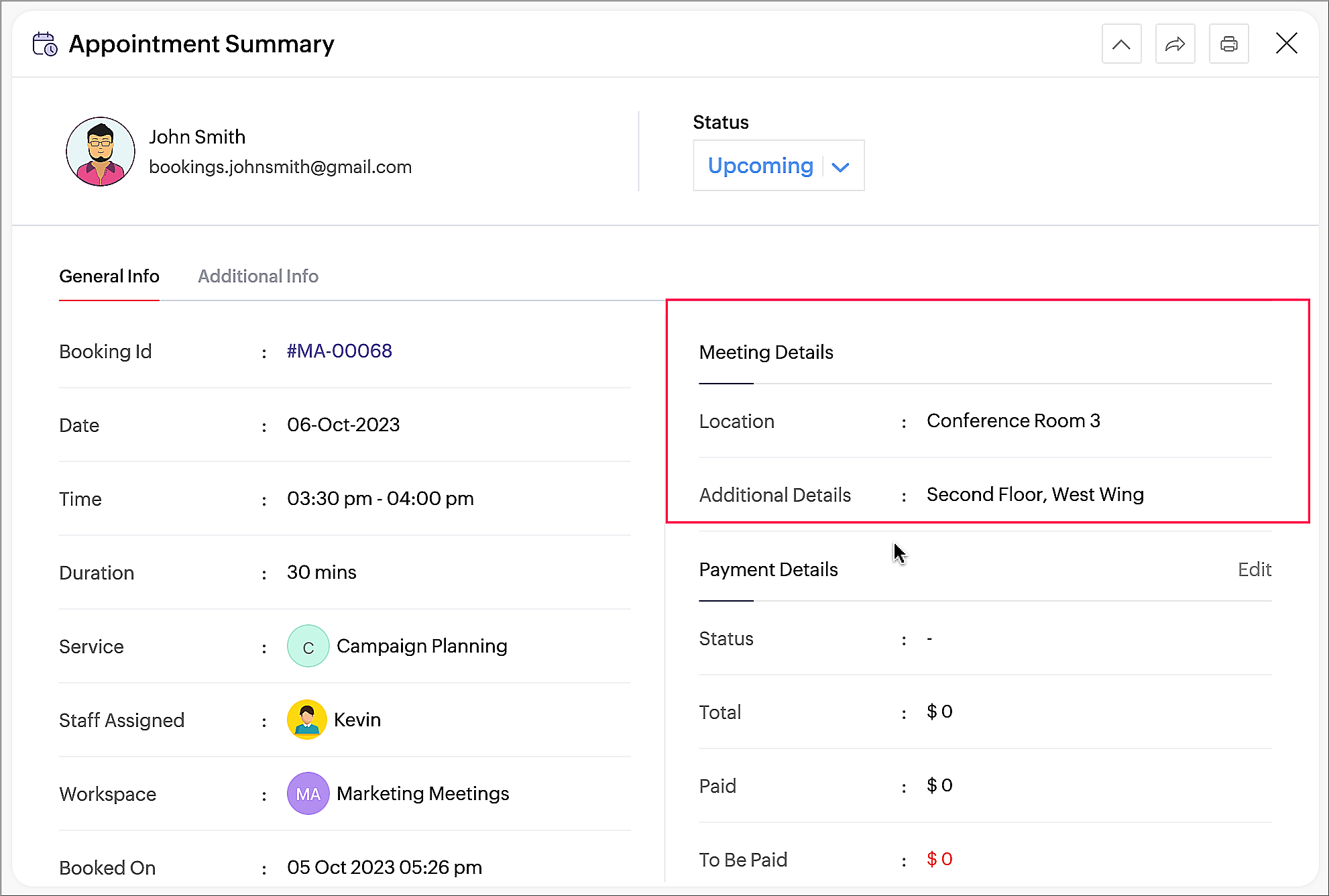Image resolution: width=1329 pixels, height=896 pixels.
Task: Click the Marketing Meetings workspace icon
Action: [x=308, y=793]
